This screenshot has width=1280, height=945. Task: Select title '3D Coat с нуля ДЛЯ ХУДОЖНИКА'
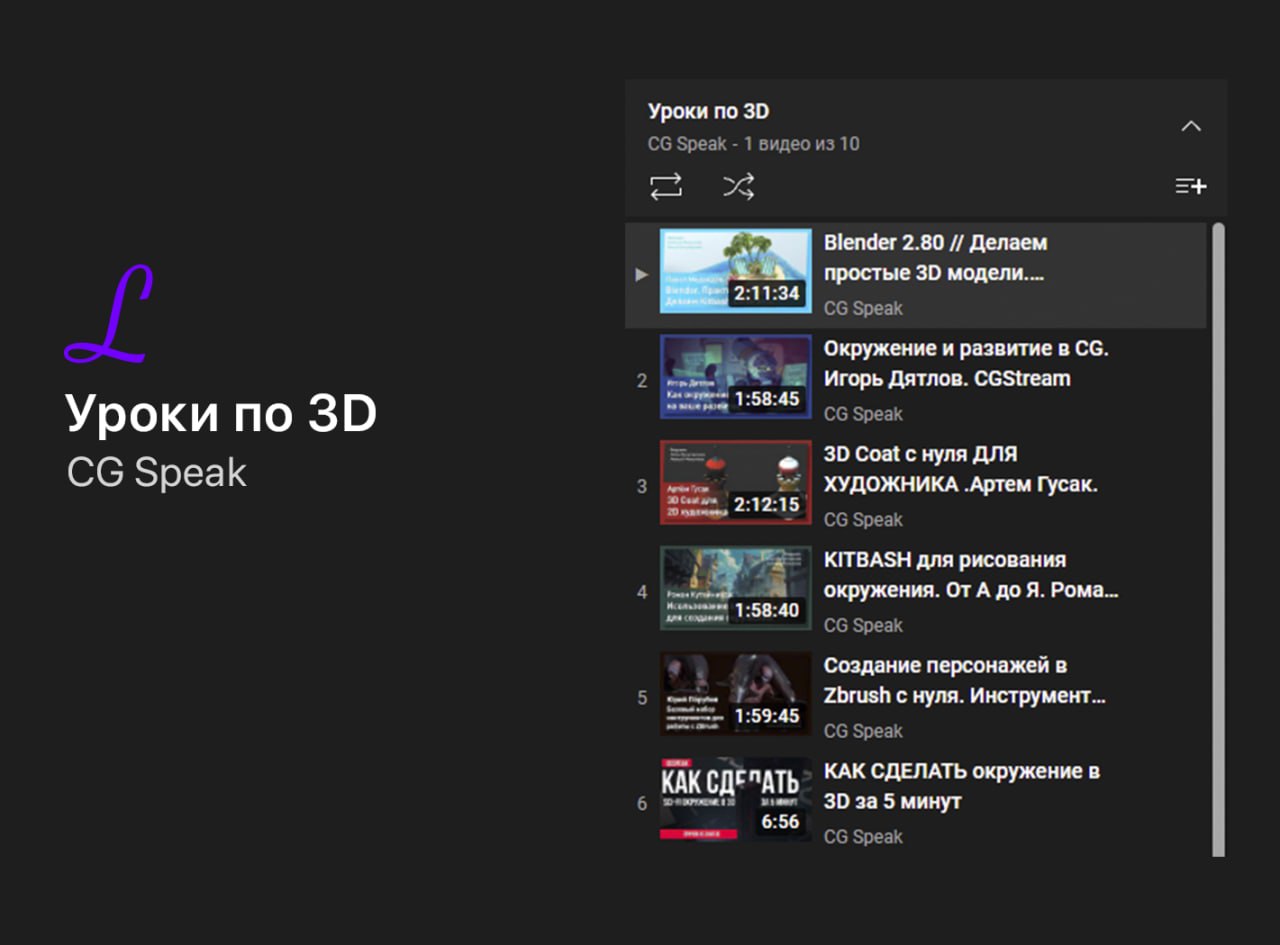[960, 469]
